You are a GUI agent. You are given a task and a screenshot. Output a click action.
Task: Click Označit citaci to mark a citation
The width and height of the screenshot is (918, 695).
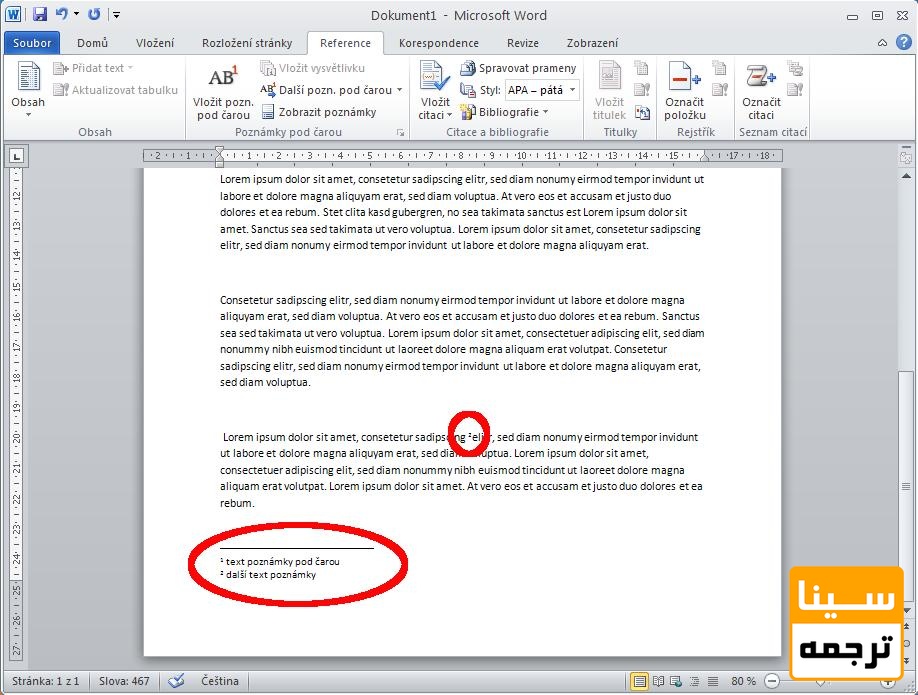tap(761, 91)
